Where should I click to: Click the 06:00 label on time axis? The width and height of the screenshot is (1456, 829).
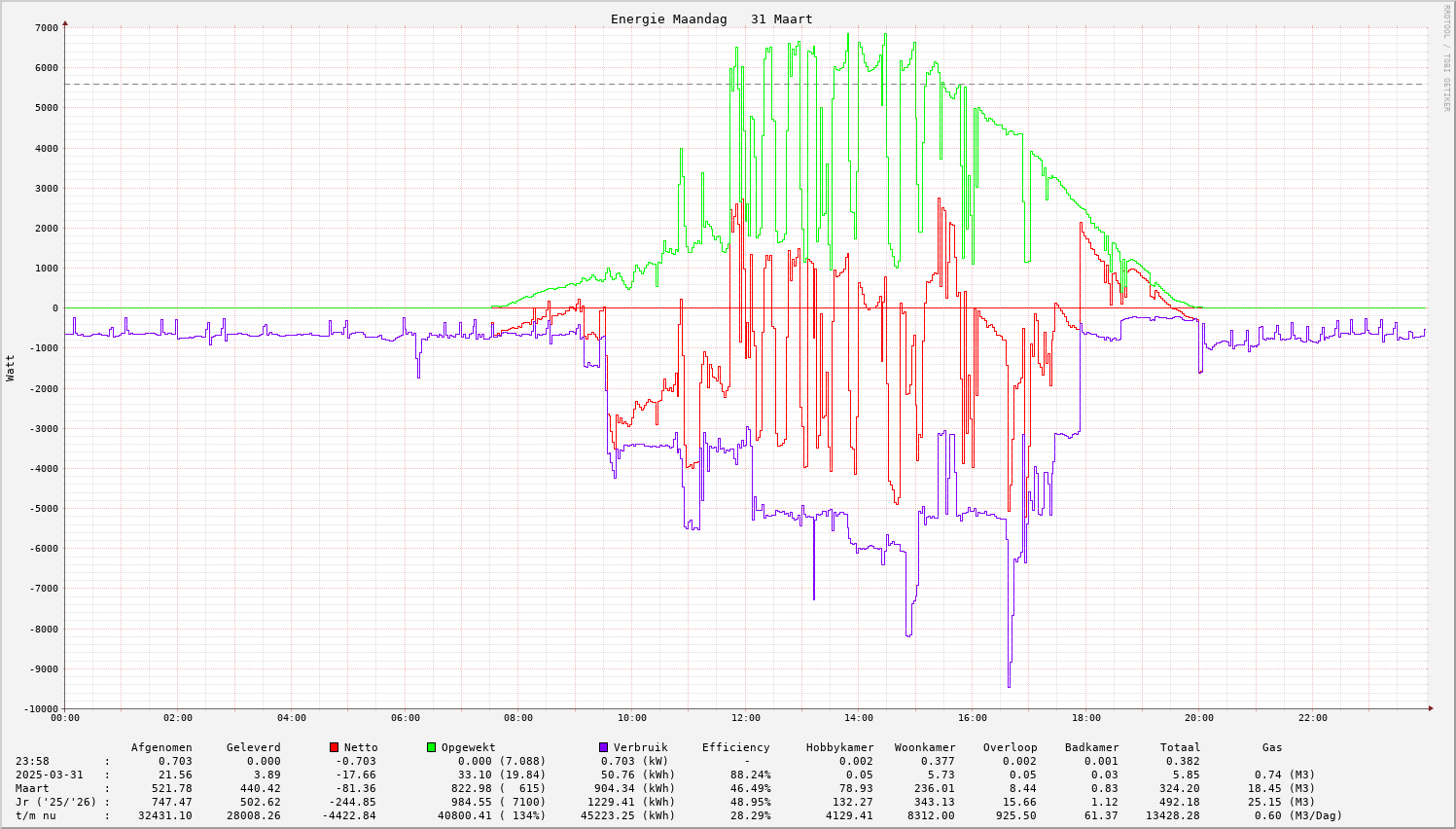pos(405,718)
